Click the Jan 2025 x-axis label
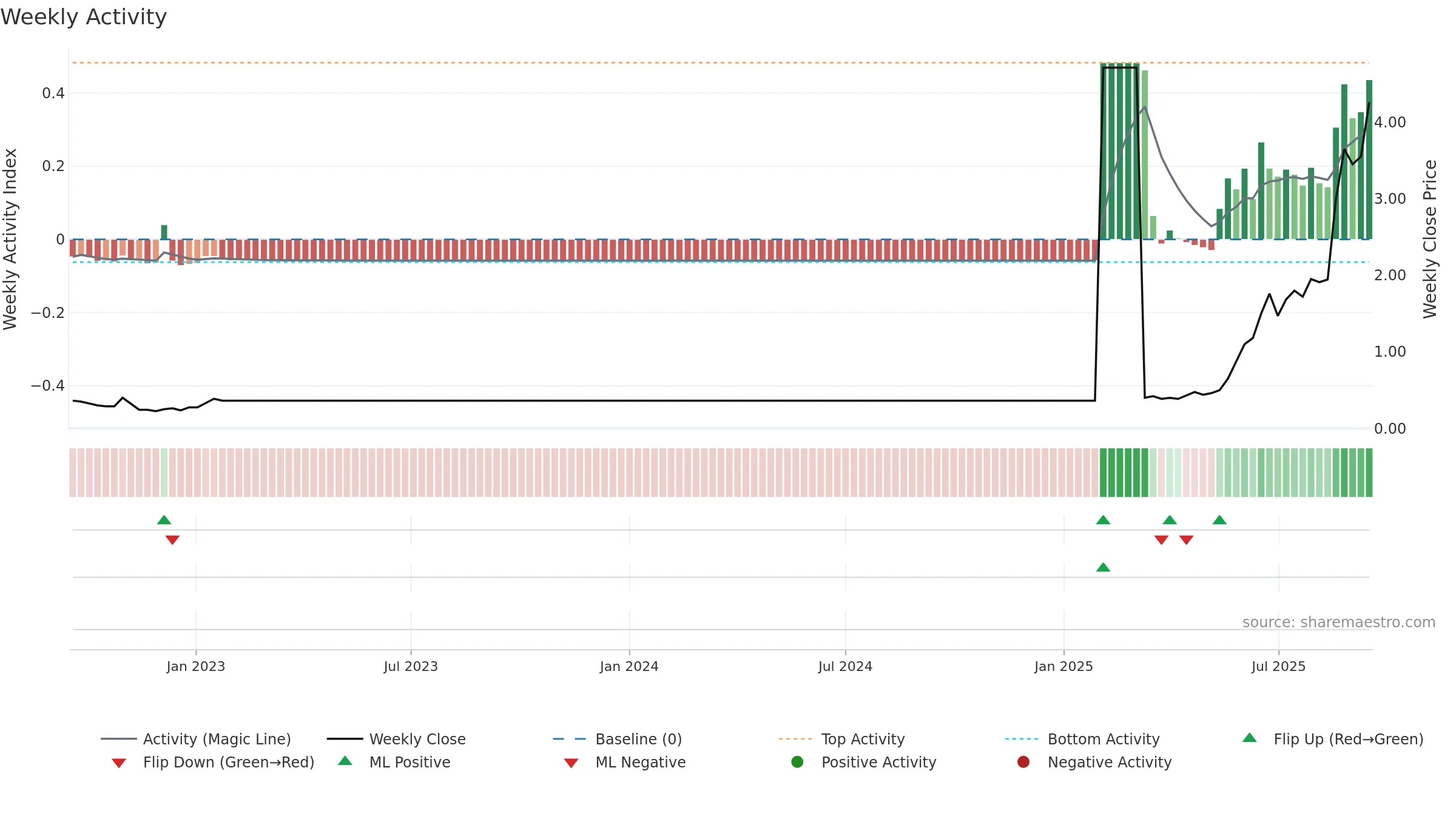Image resolution: width=1456 pixels, height=819 pixels. pyautogui.click(x=1063, y=666)
